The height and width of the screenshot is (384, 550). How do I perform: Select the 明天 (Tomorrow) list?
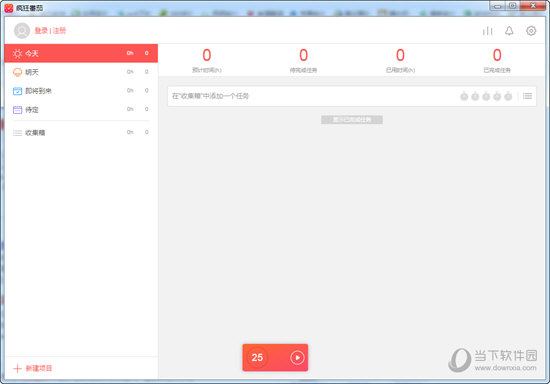pyautogui.click(x=81, y=72)
